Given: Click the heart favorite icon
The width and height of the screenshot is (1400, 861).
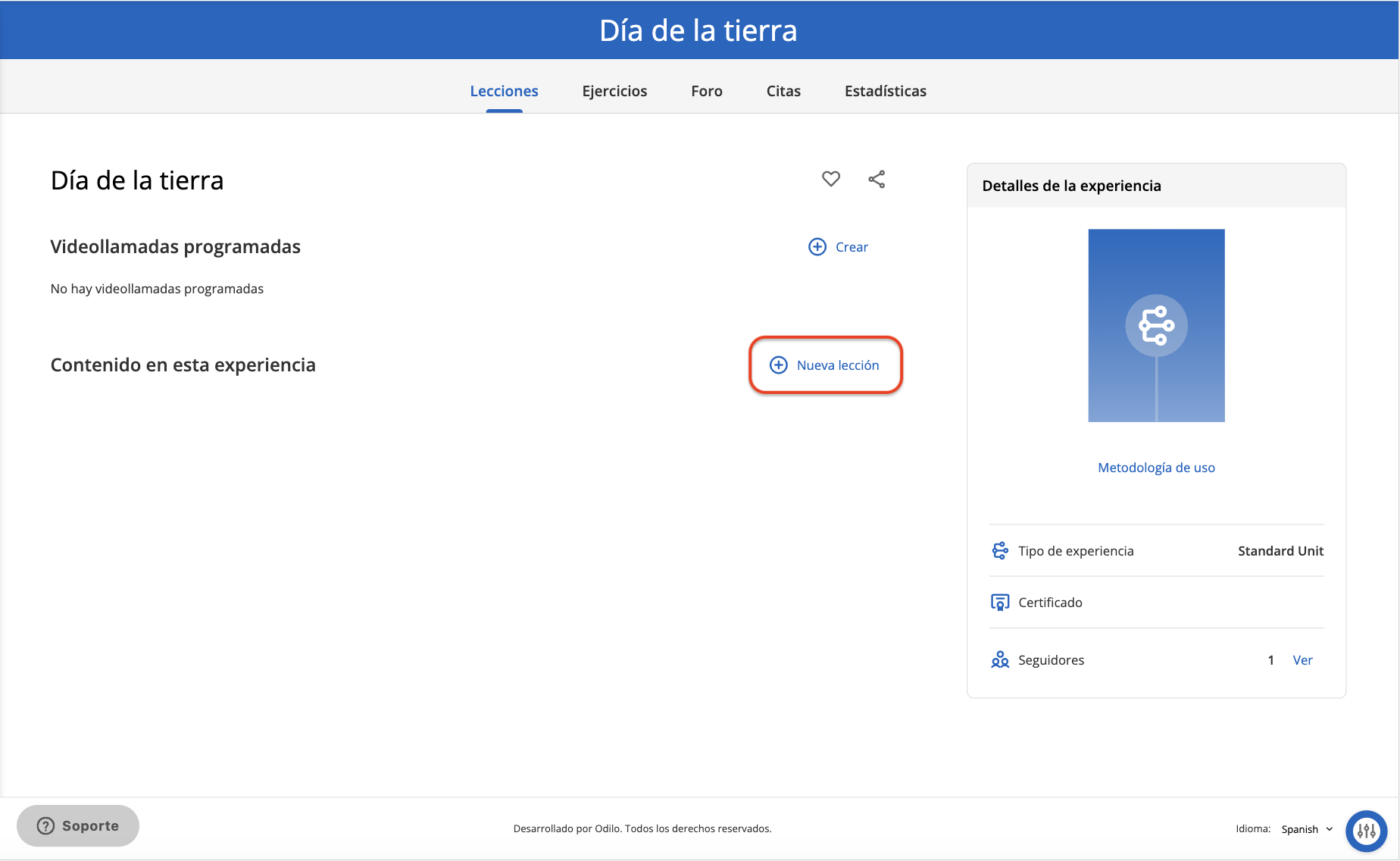Looking at the screenshot, I should [x=831, y=179].
